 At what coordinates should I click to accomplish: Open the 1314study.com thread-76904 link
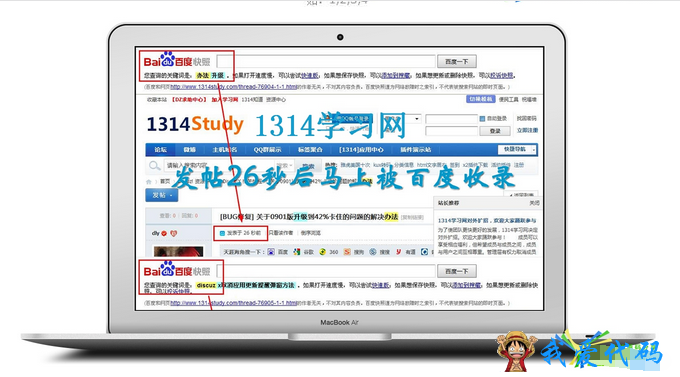(233, 87)
